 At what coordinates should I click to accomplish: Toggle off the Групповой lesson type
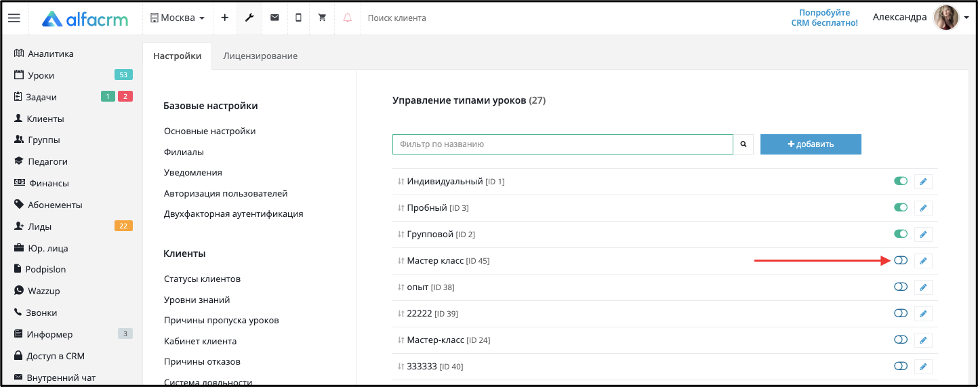900,234
